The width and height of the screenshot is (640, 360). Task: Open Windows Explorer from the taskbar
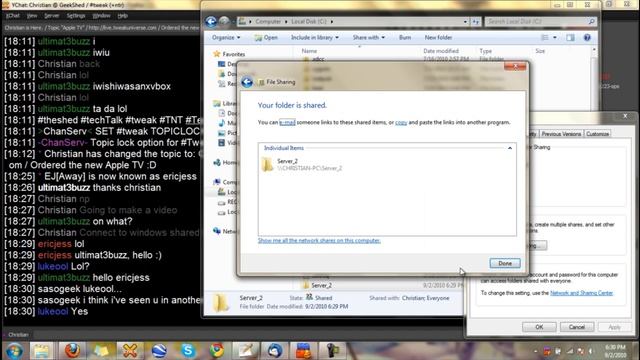[x=41, y=351]
